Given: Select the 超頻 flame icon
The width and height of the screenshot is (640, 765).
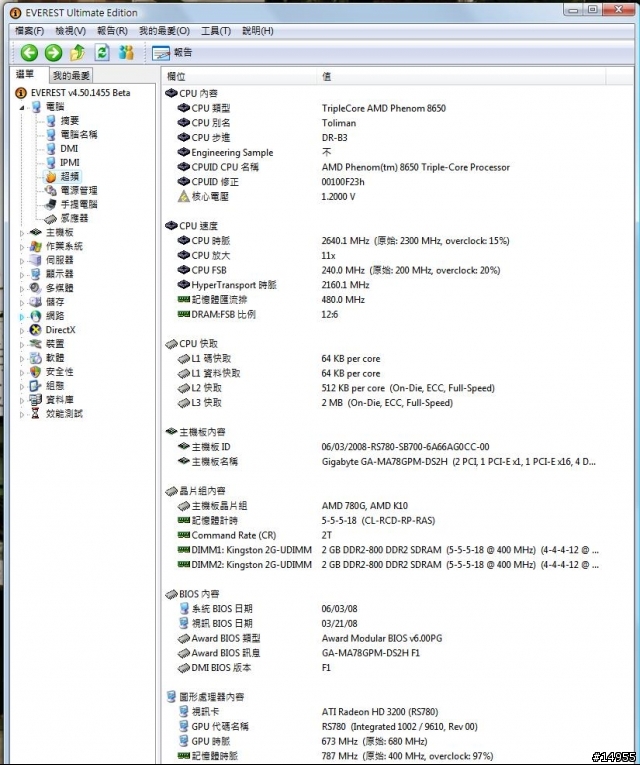Looking at the screenshot, I should [x=51, y=177].
